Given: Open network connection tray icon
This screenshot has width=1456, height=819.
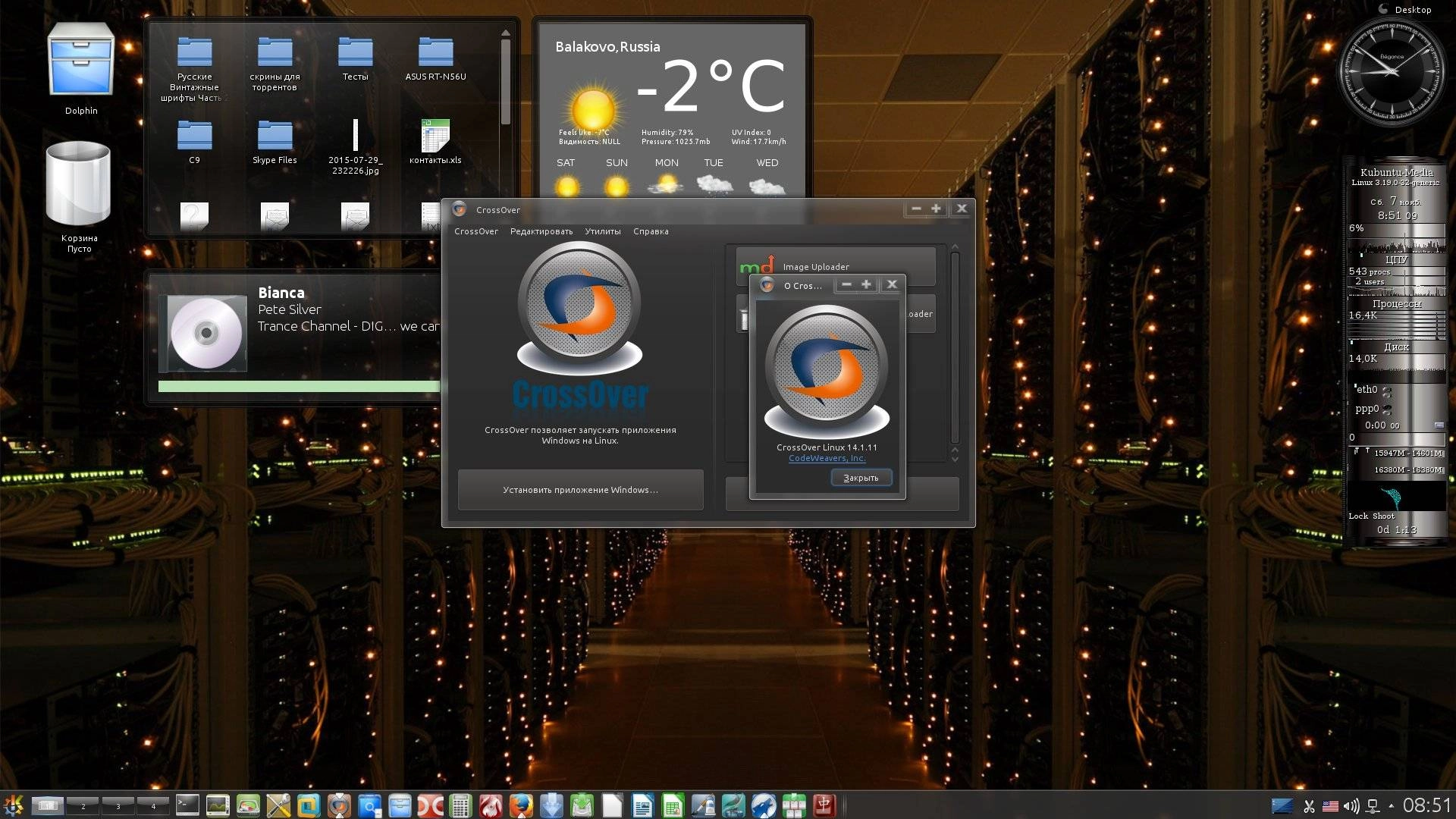Looking at the screenshot, I should [x=1373, y=805].
